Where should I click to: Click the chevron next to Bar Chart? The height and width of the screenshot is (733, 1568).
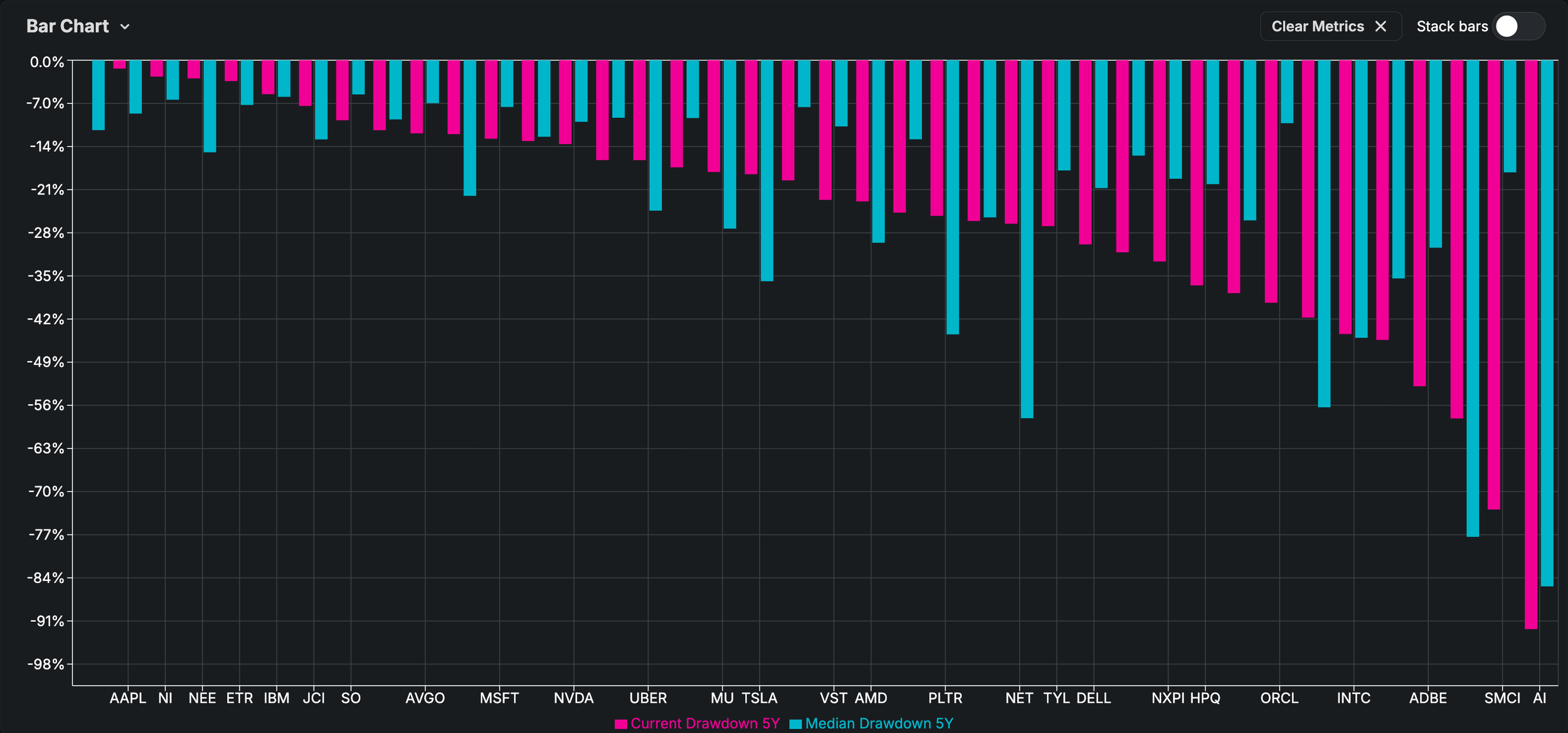[125, 27]
